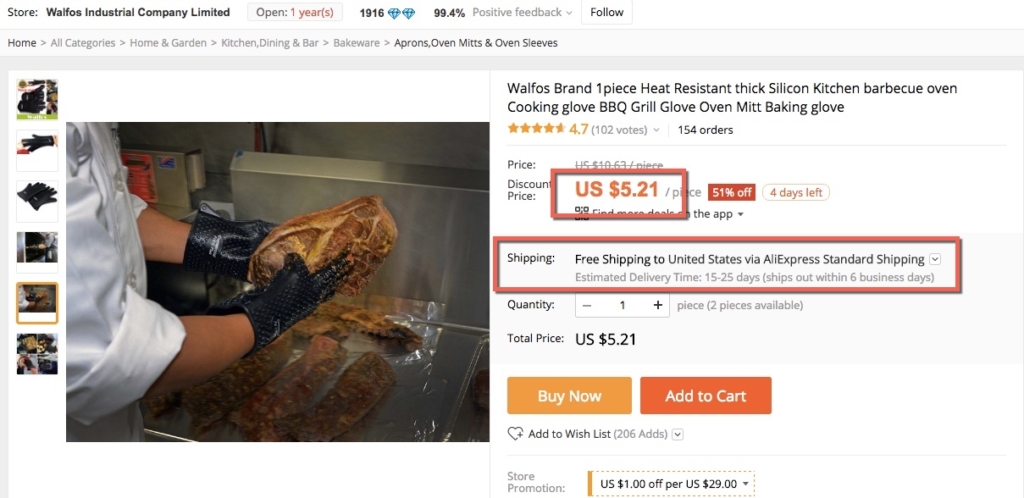Click the Add to Cart button

point(705,396)
